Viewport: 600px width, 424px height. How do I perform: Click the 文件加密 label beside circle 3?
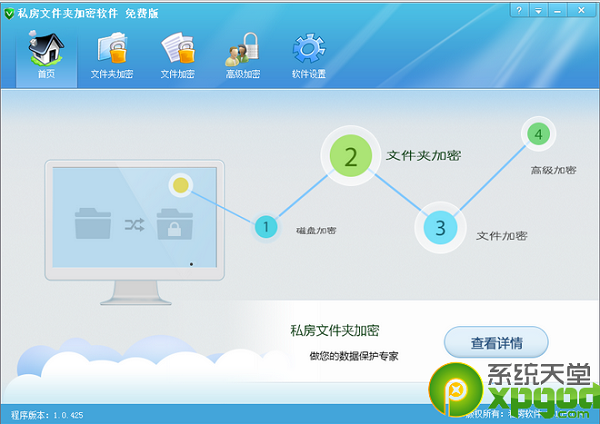click(502, 236)
